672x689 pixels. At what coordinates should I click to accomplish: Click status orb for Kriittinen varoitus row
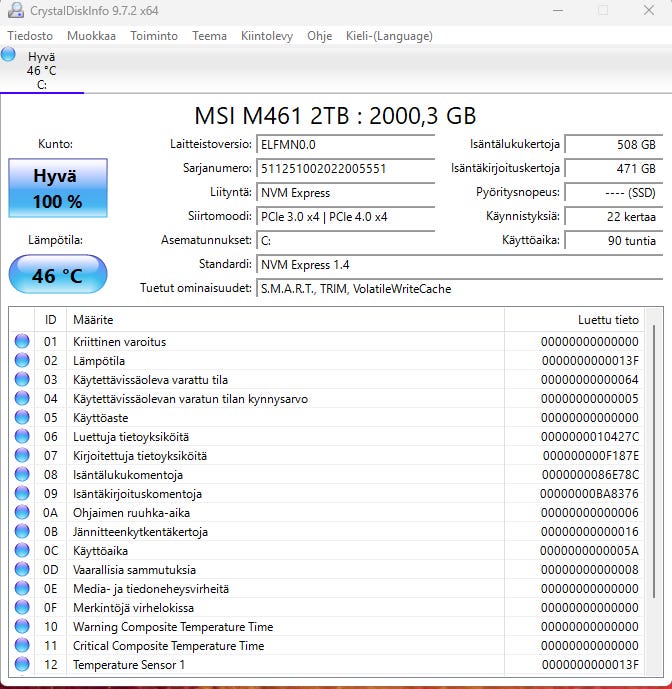tap(22, 342)
